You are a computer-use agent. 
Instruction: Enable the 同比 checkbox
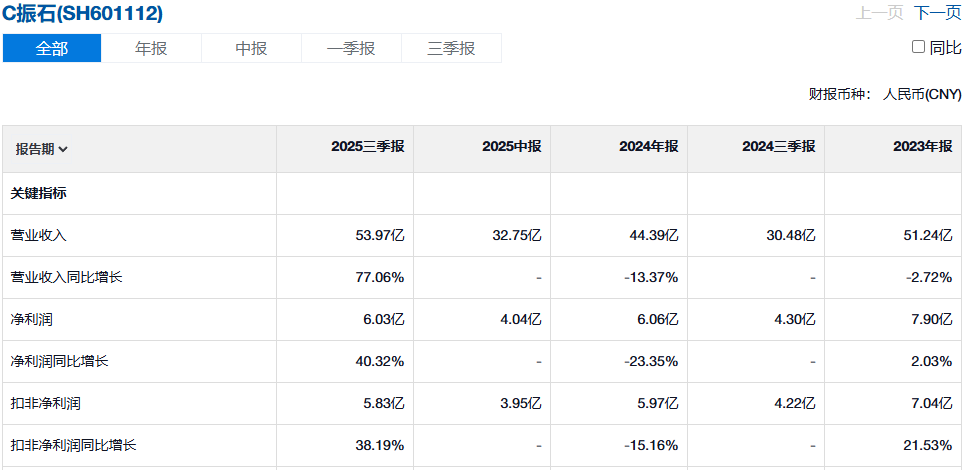(918, 47)
